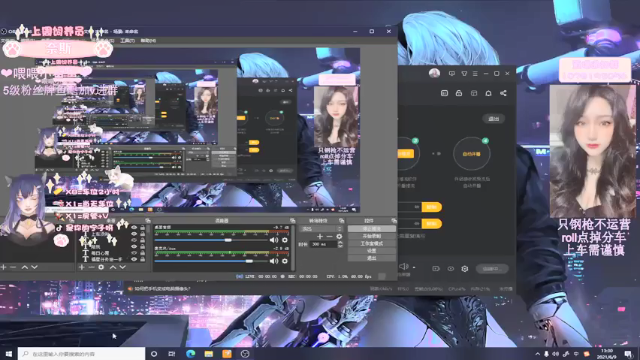Add a new scene with the plus icon

[4, 267]
